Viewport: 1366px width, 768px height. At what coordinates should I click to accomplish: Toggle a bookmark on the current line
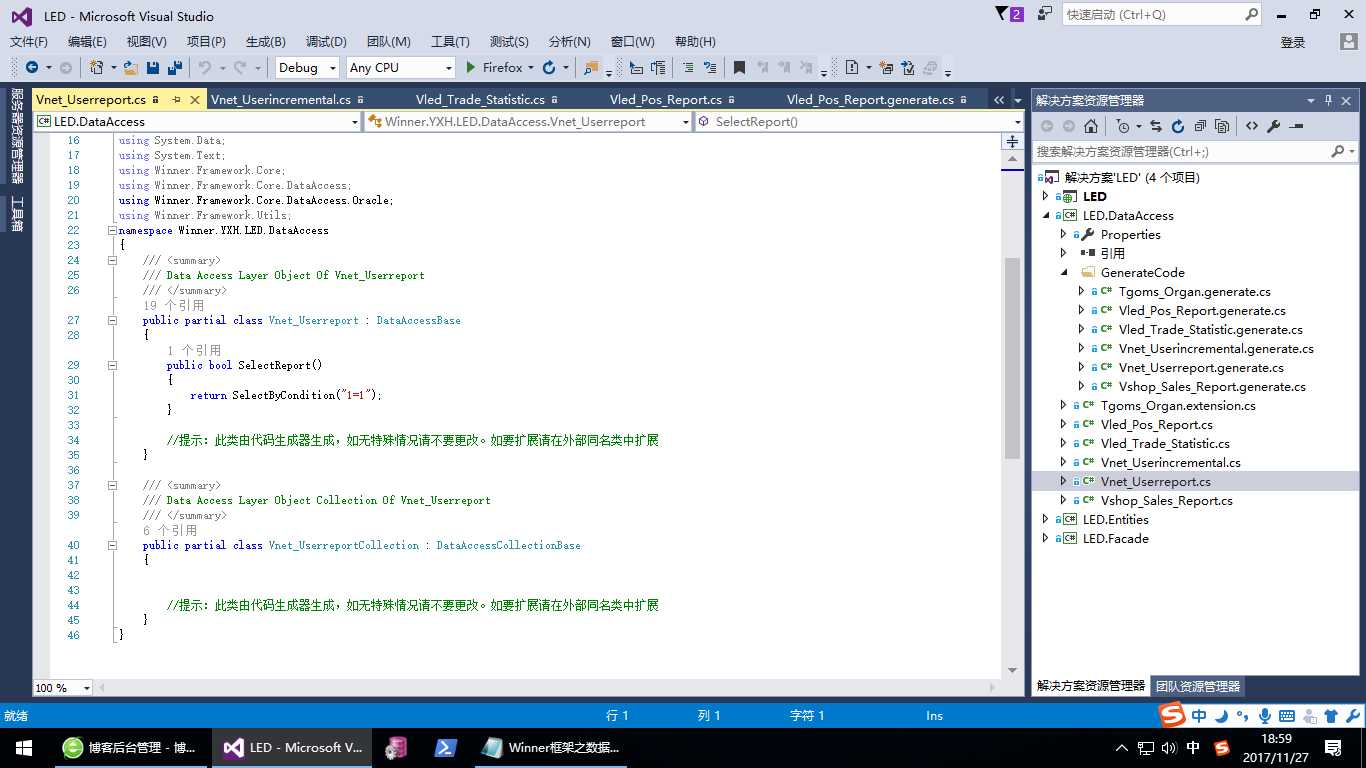[x=739, y=68]
